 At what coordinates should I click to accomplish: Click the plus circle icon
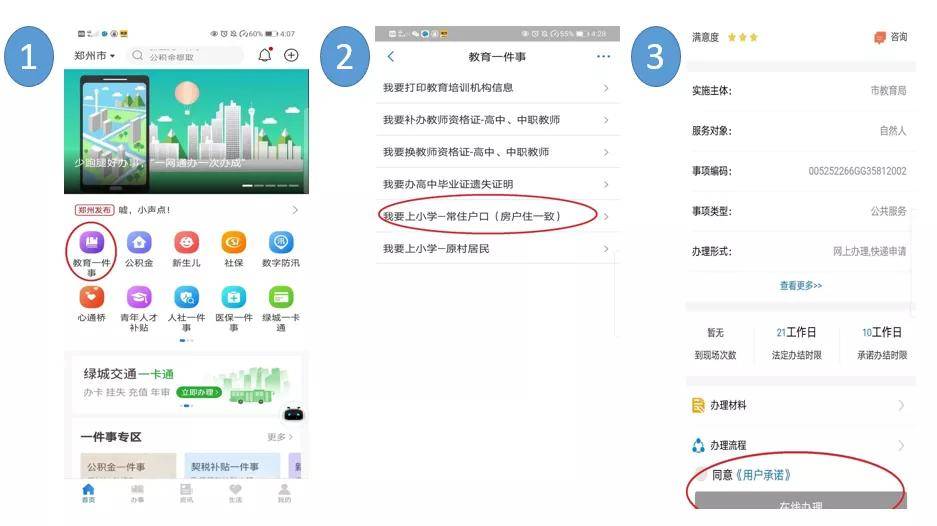click(x=291, y=55)
